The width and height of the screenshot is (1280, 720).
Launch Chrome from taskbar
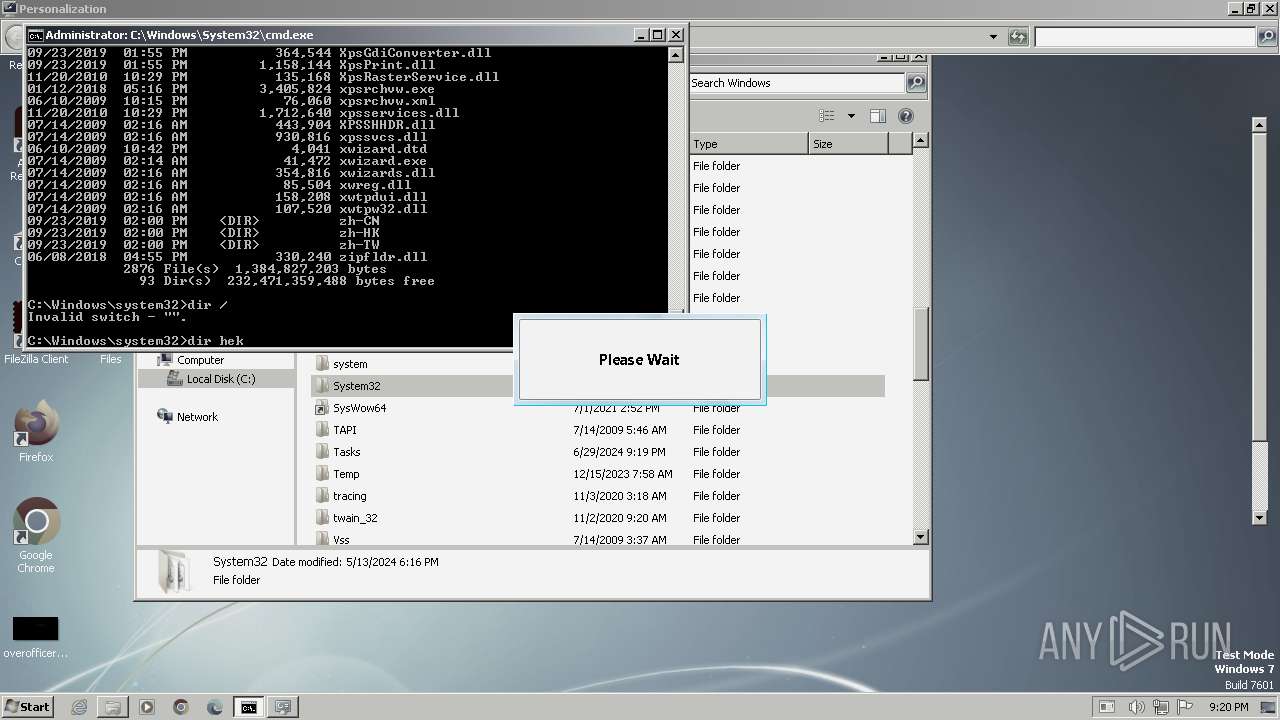pos(181,707)
